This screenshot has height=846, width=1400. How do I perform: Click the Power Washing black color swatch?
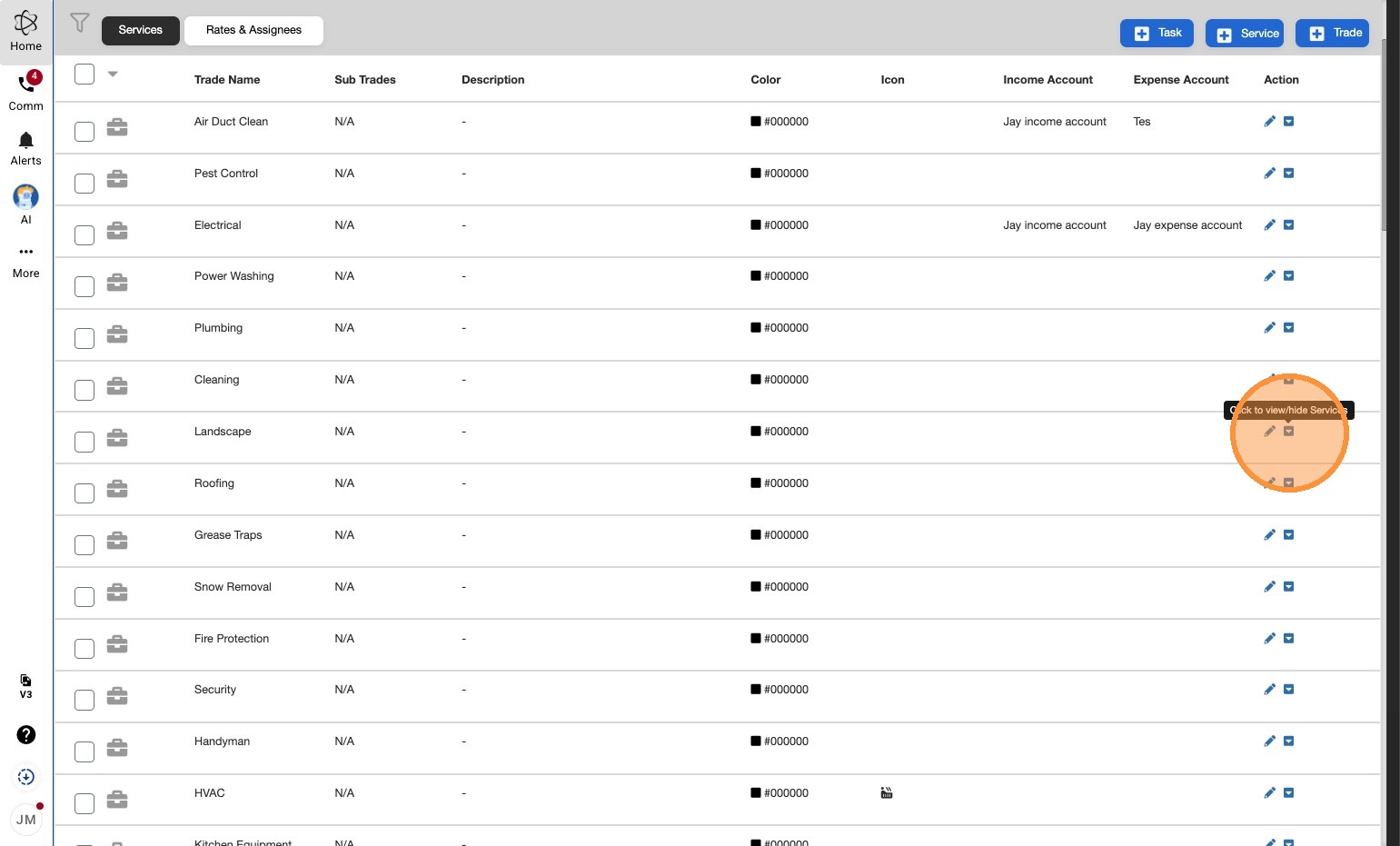756,276
